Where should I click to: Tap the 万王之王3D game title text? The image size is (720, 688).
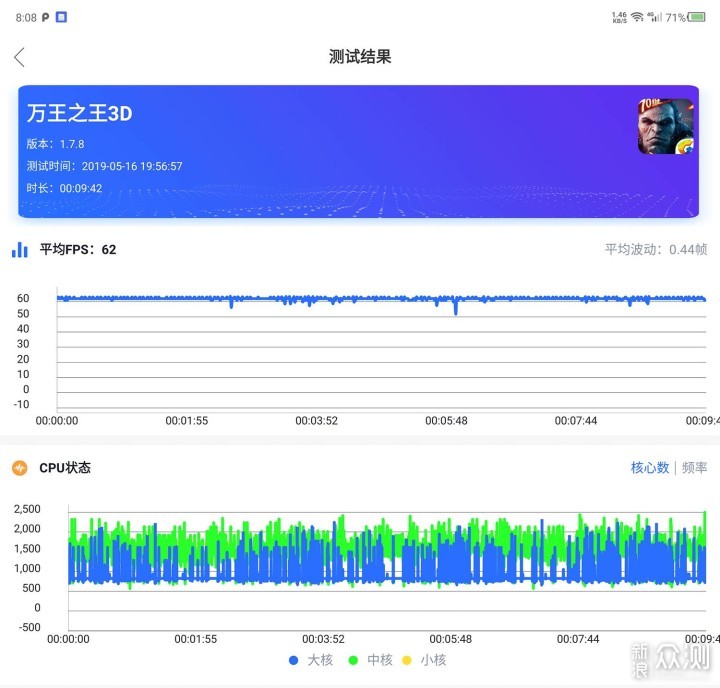click(79, 113)
